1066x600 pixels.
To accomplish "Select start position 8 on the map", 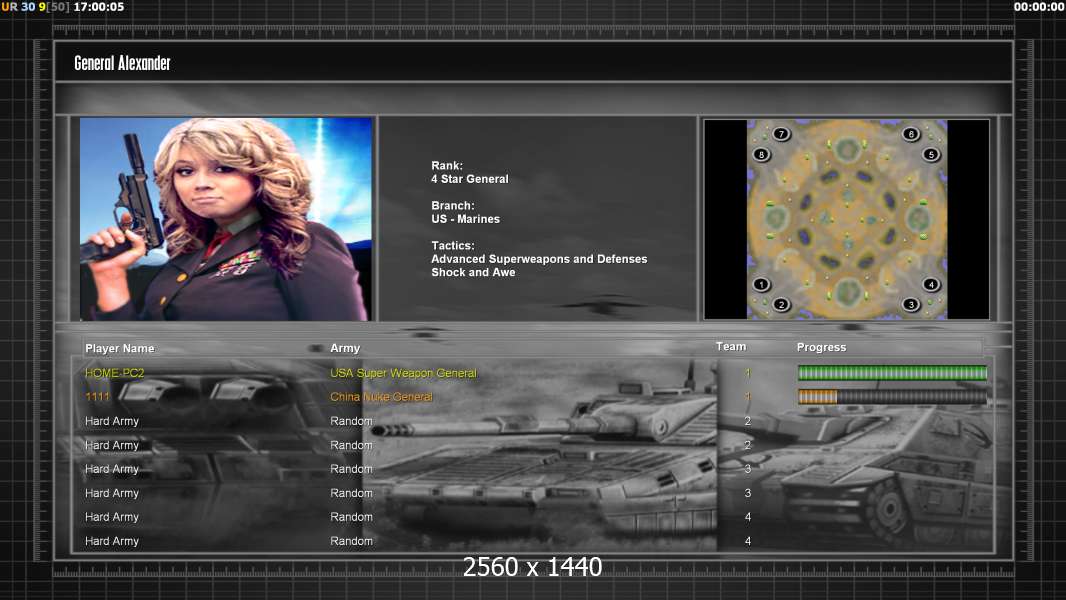I will tap(761, 154).
